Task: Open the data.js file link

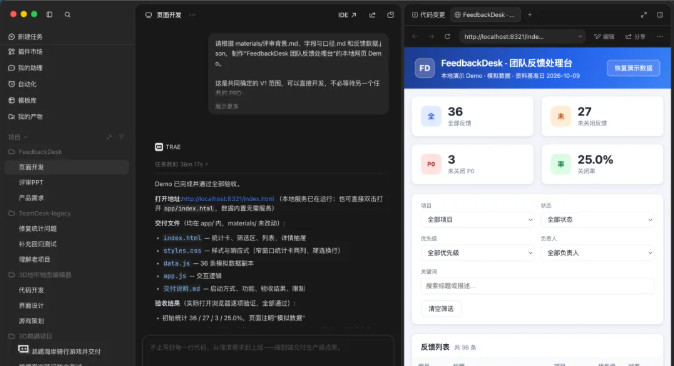Action: (x=176, y=263)
